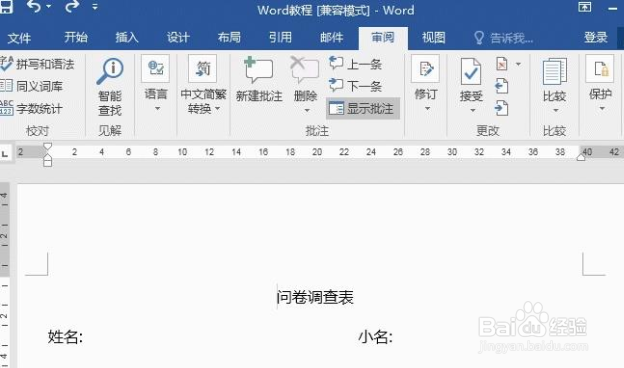
Task: Open quick access toolbar customize arrow
Action: [x=95, y=7]
